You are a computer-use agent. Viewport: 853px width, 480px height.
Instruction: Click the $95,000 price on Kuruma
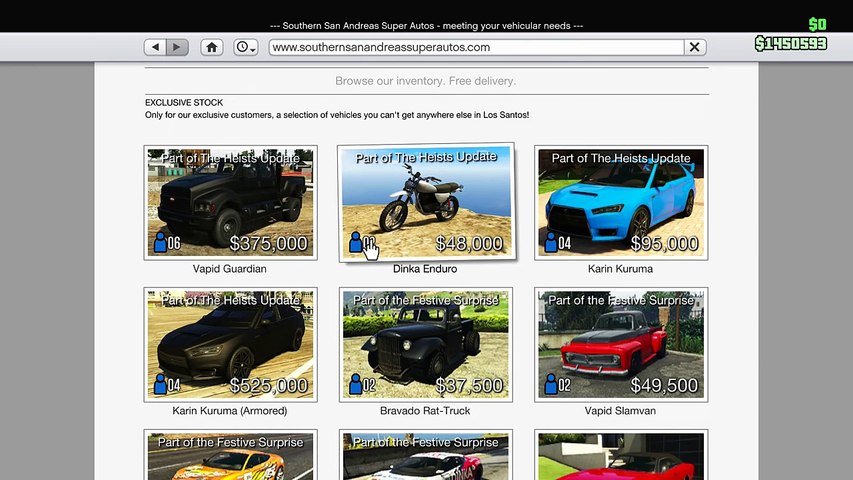[x=664, y=243]
